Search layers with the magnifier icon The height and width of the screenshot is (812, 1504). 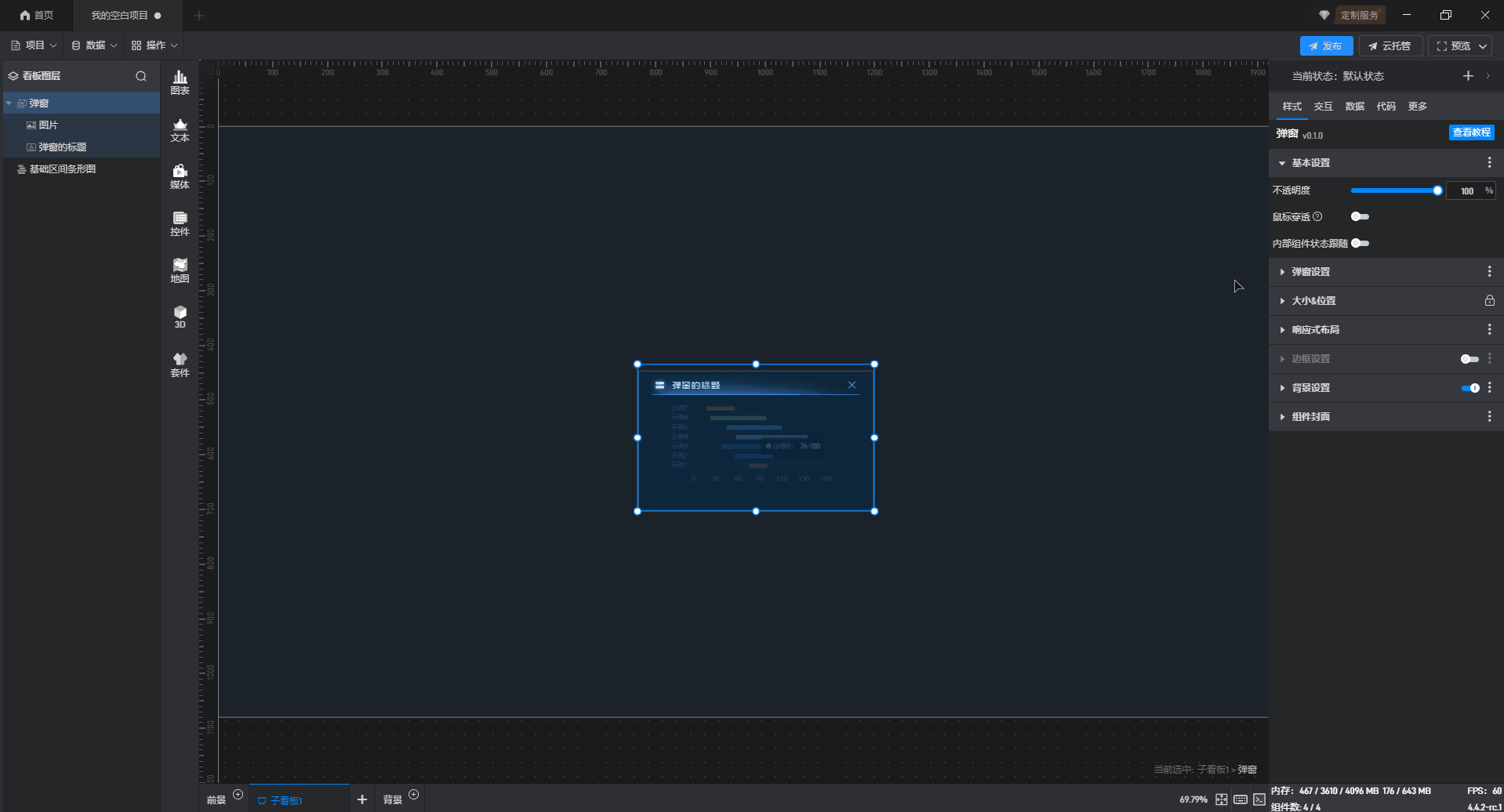point(141,76)
